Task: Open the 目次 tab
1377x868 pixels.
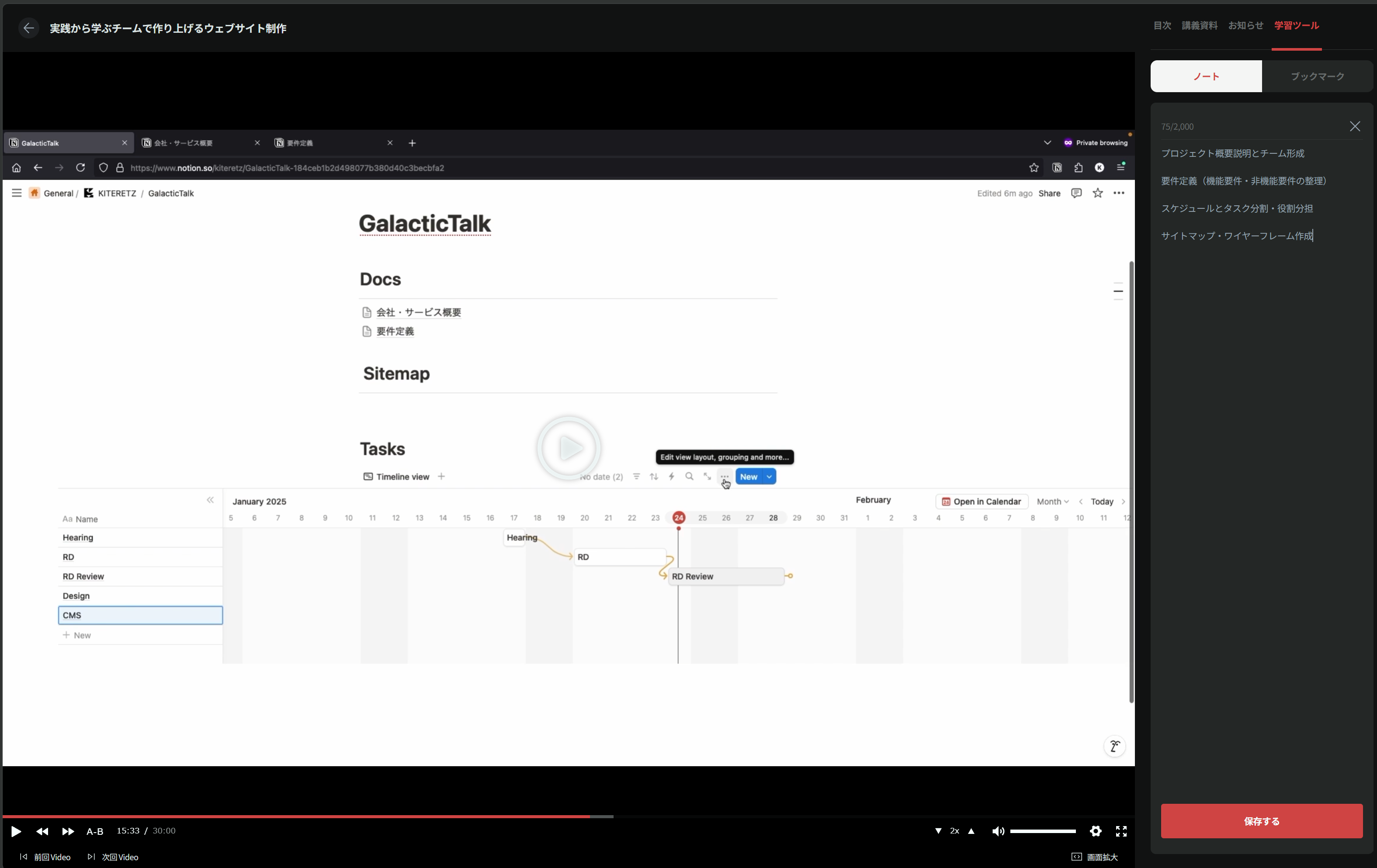Action: [x=1162, y=25]
